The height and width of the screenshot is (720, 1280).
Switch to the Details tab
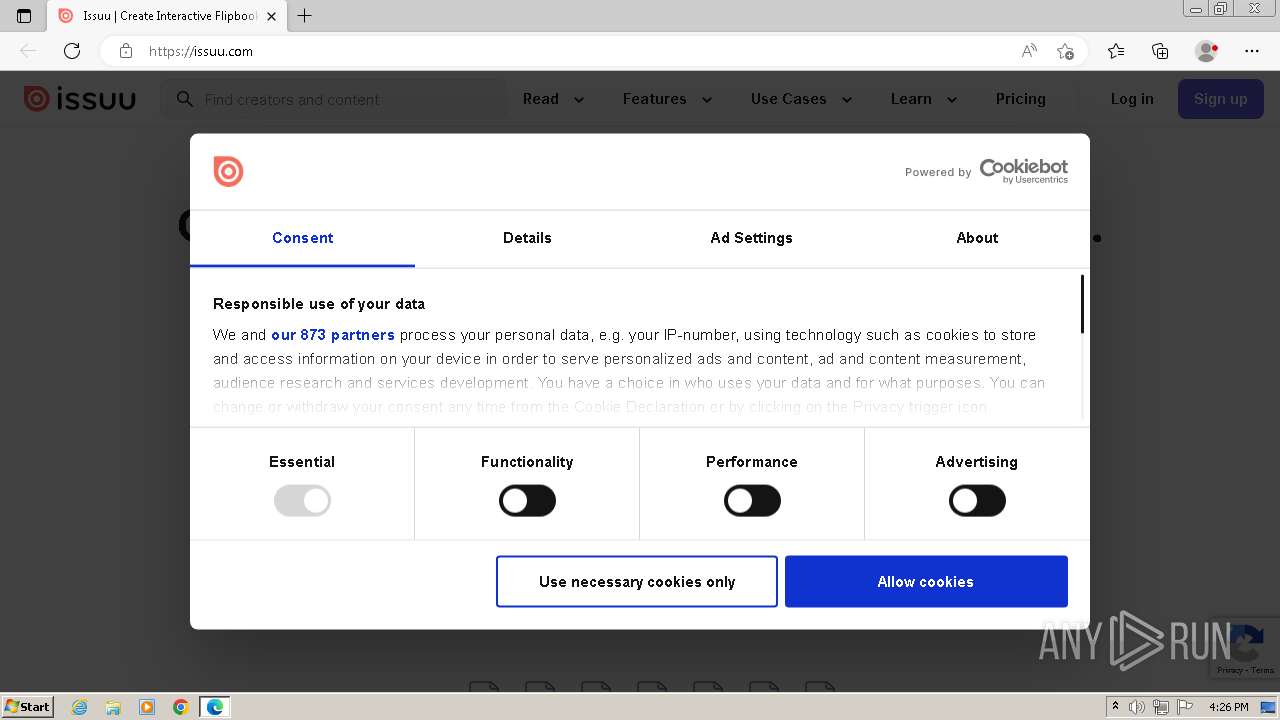tap(527, 238)
